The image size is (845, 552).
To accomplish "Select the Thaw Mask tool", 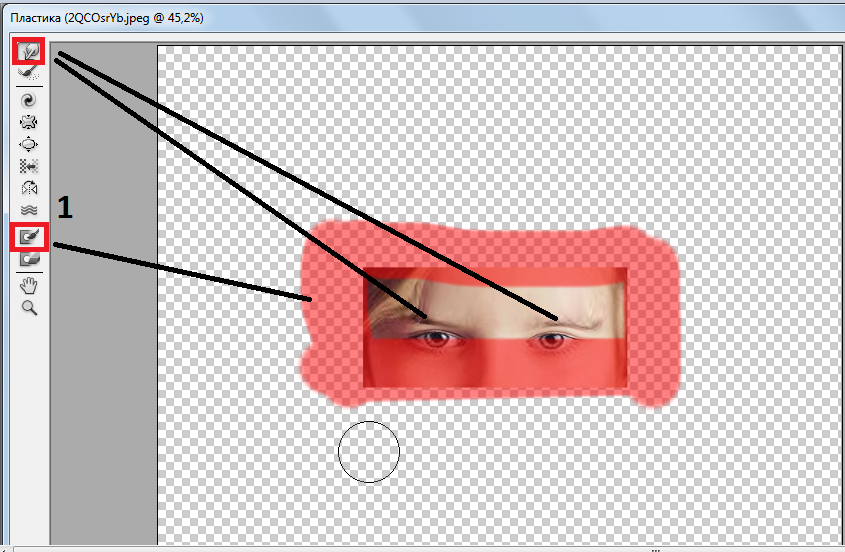I will click(30, 259).
